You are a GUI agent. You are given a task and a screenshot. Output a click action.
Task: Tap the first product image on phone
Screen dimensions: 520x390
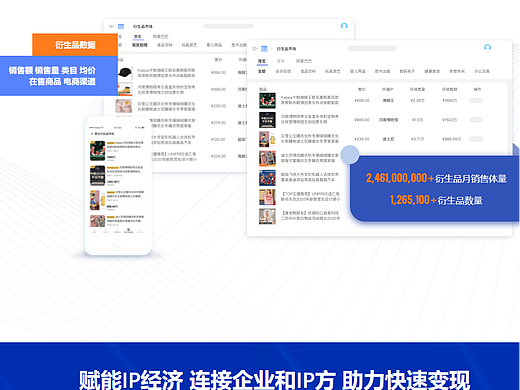click(98, 151)
